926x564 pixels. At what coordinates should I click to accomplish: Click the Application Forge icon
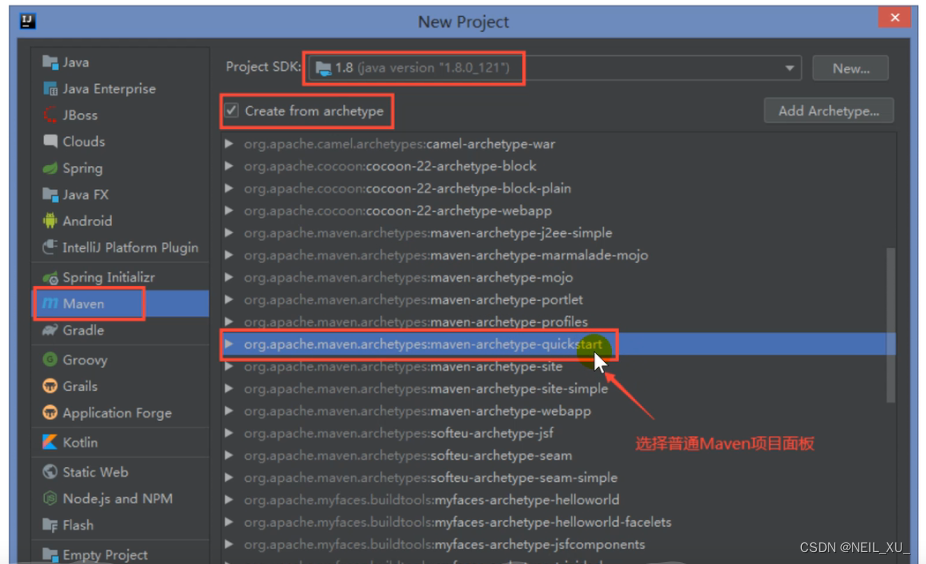click(50, 412)
